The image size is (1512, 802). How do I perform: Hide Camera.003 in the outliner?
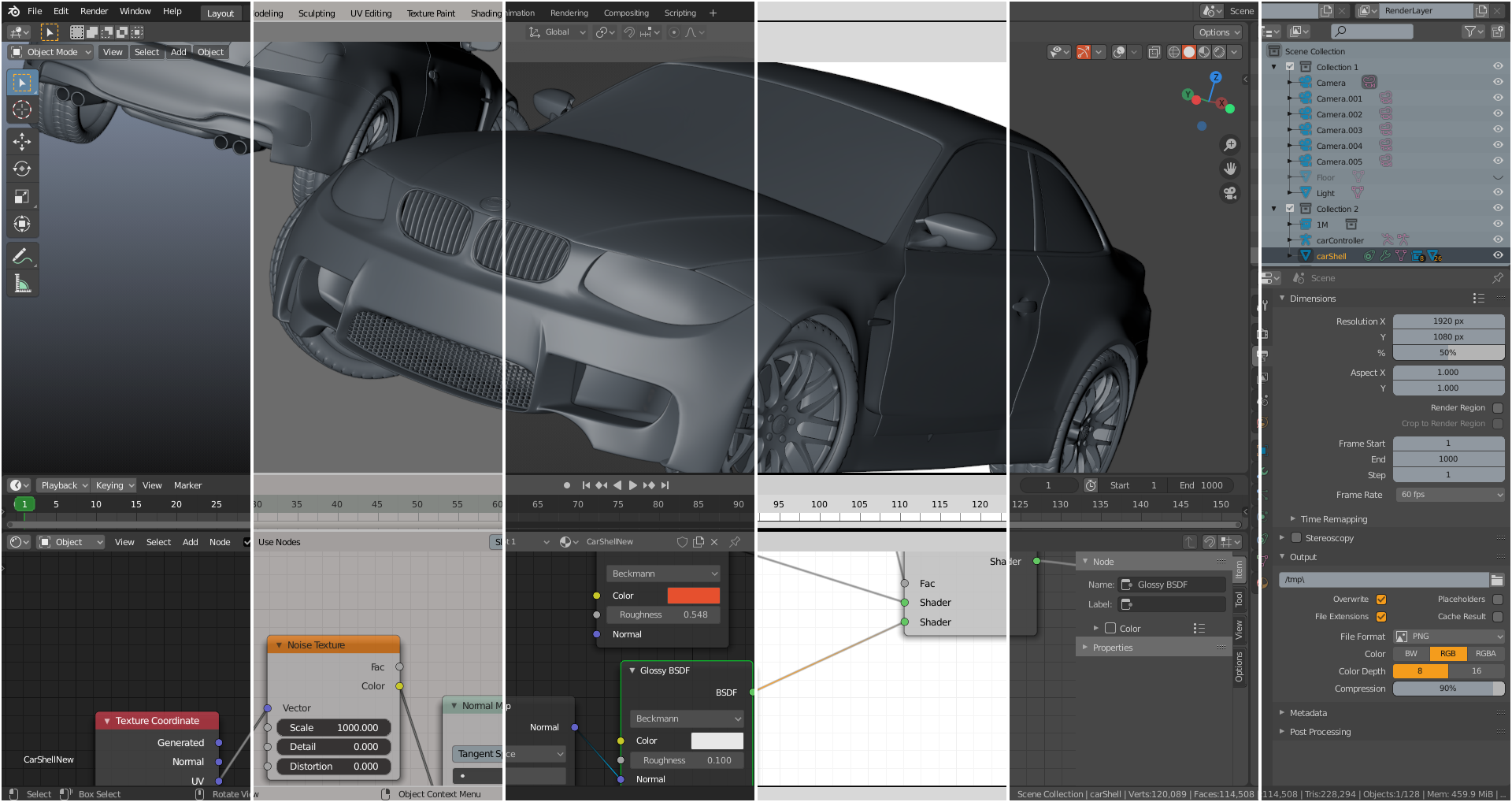[x=1498, y=130]
